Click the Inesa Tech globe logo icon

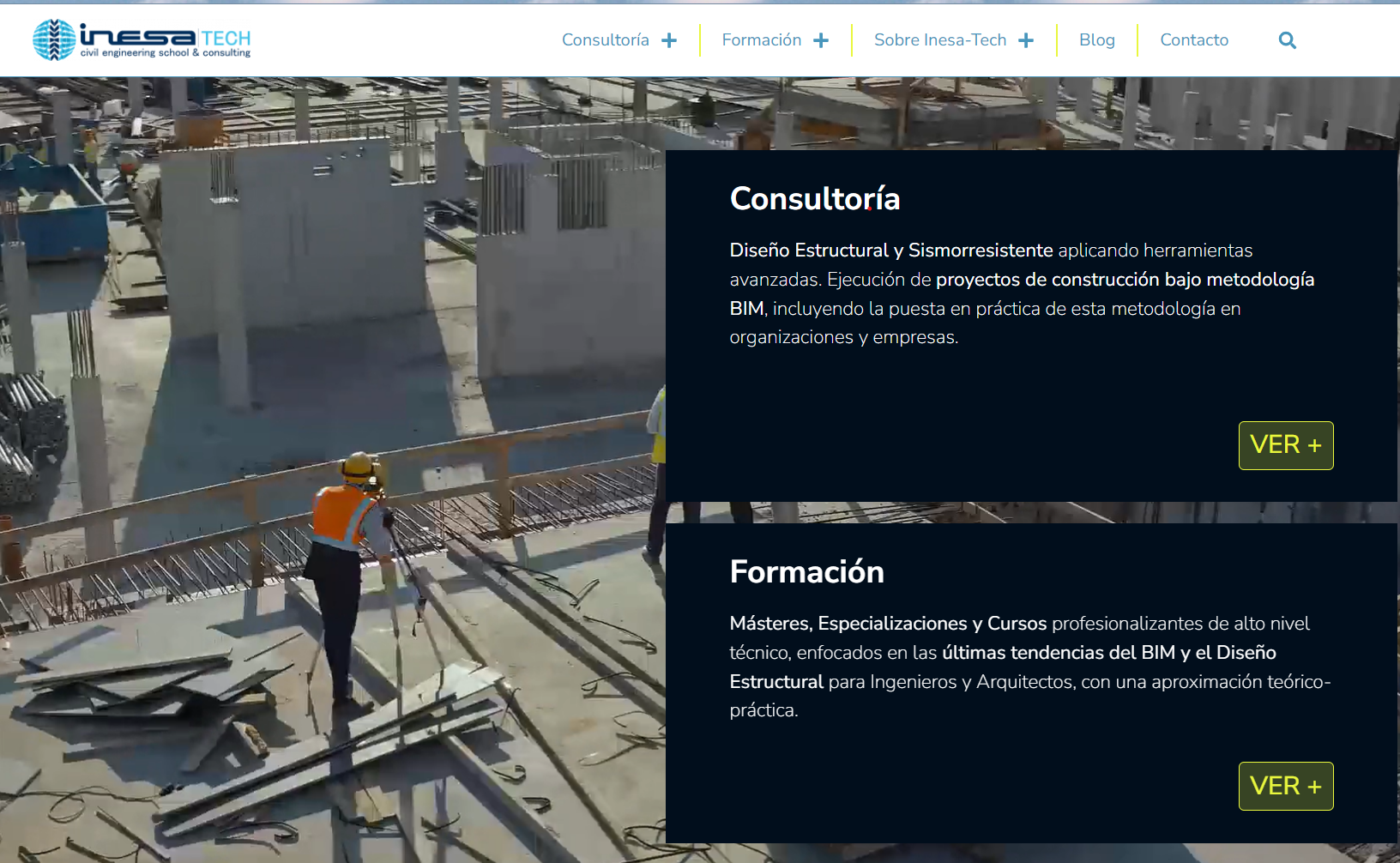pyautogui.click(x=53, y=39)
